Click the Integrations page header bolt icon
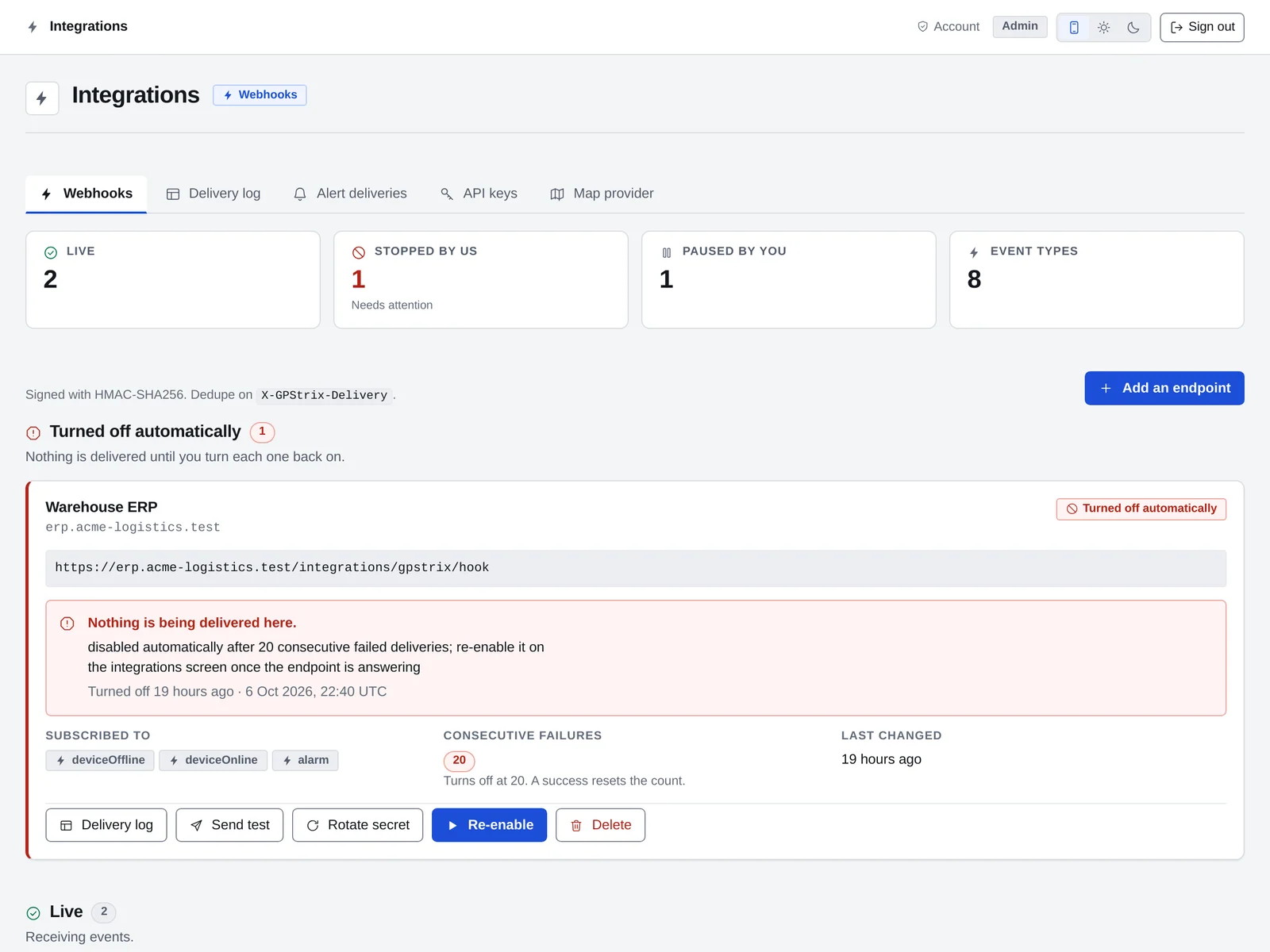1270x952 pixels. [42, 98]
